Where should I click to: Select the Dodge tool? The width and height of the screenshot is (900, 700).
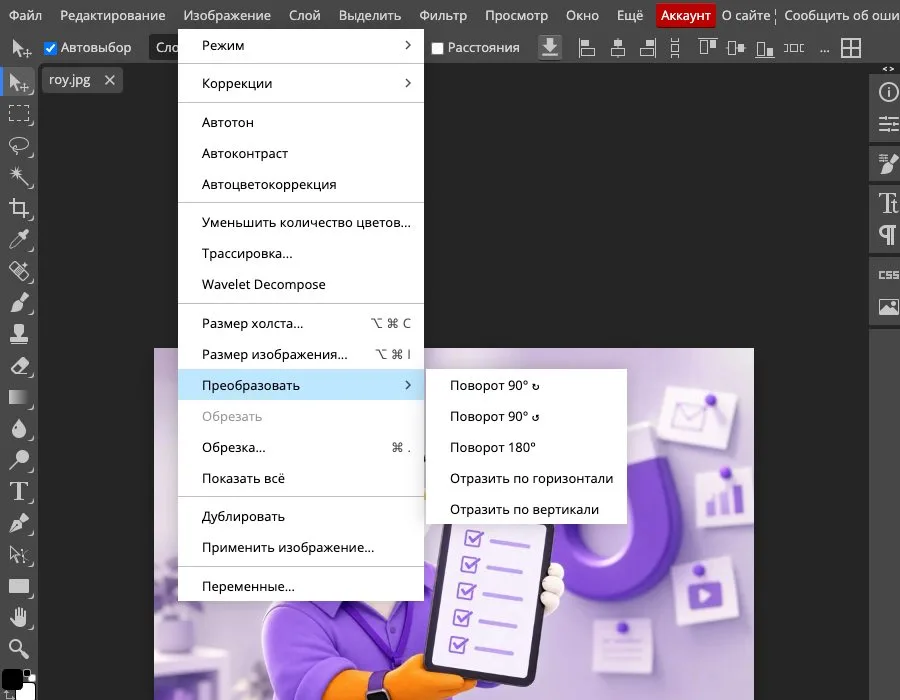click(19, 460)
